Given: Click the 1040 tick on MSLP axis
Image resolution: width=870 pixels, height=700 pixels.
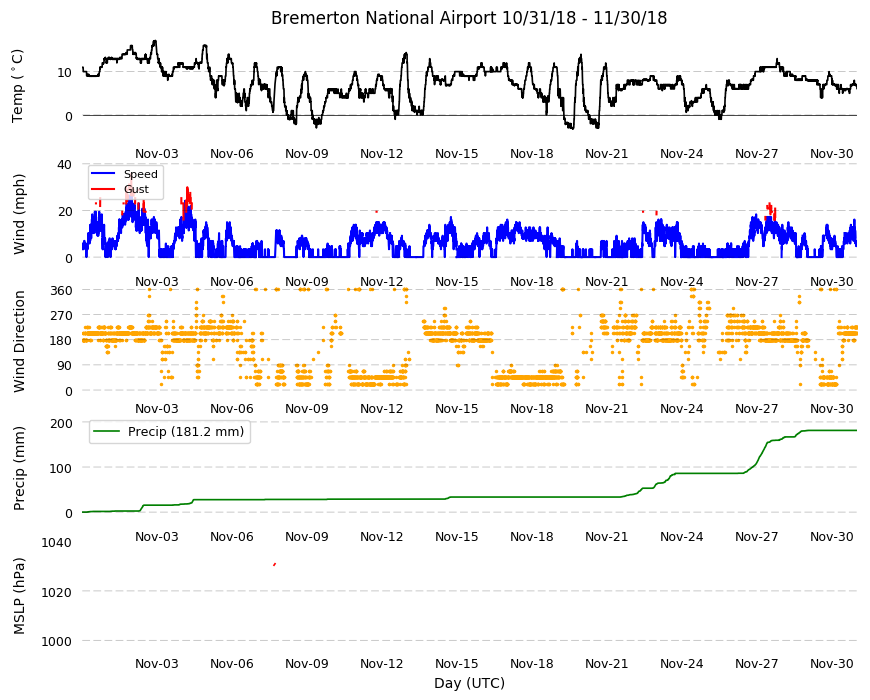Looking at the screenshot, I should click(57, 542).
